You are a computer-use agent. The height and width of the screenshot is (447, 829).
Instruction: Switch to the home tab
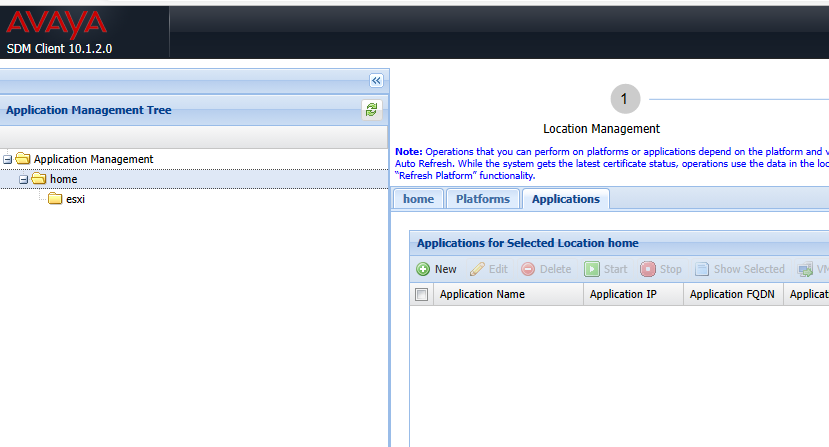coord(418,199)
